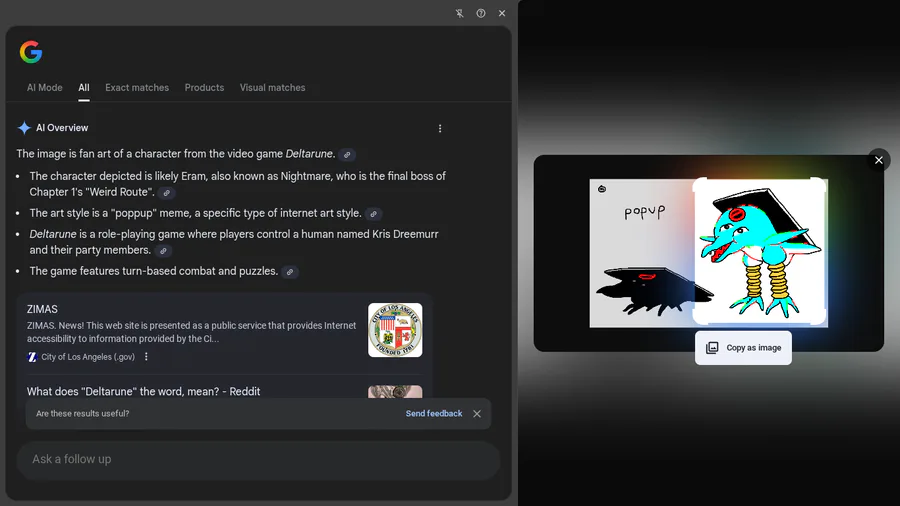Click the Eram Nightmare bullet text
900x506 pixels.
pos(238,184)
